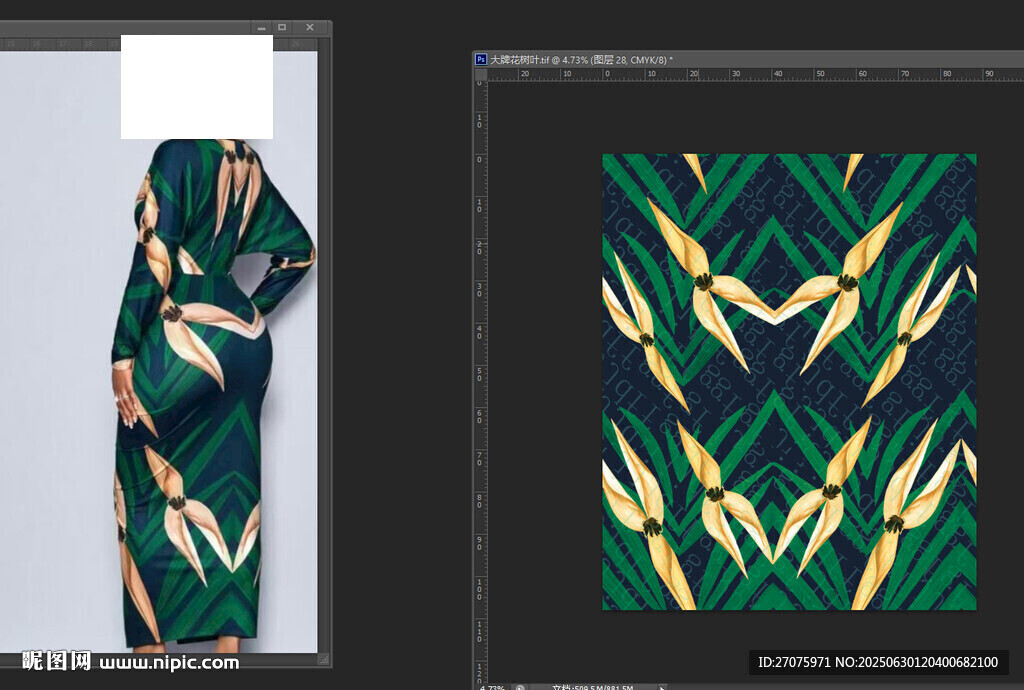The height and width of the screenshot is (690, 1024).
Task: Minimize the dress photo window
Action: tap(261, 27)
